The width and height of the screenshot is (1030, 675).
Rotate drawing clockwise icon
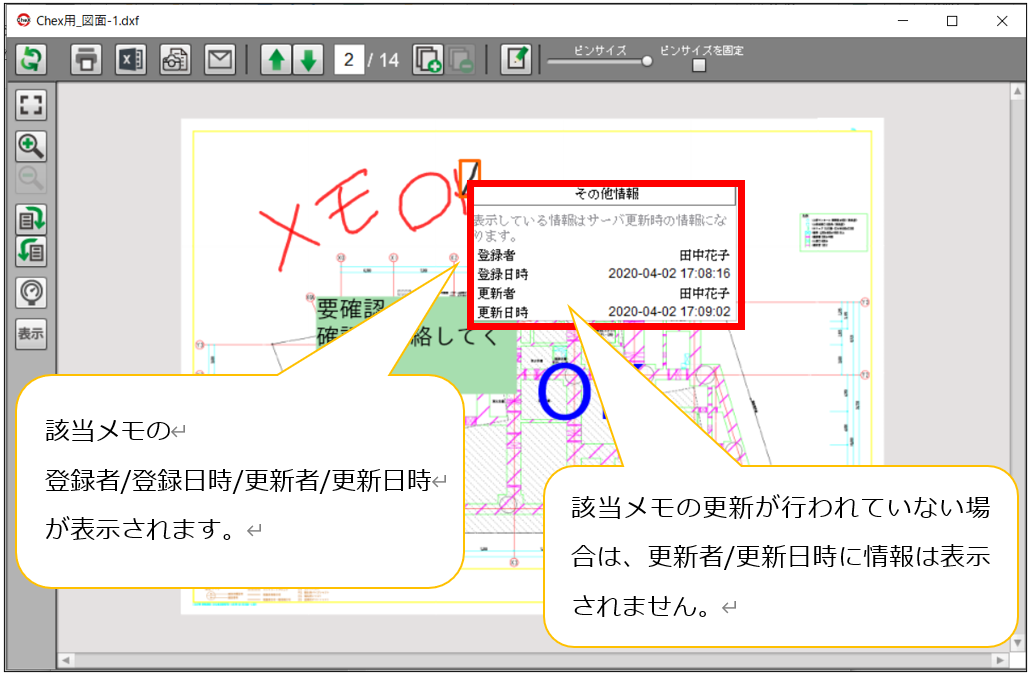(31, 219)
